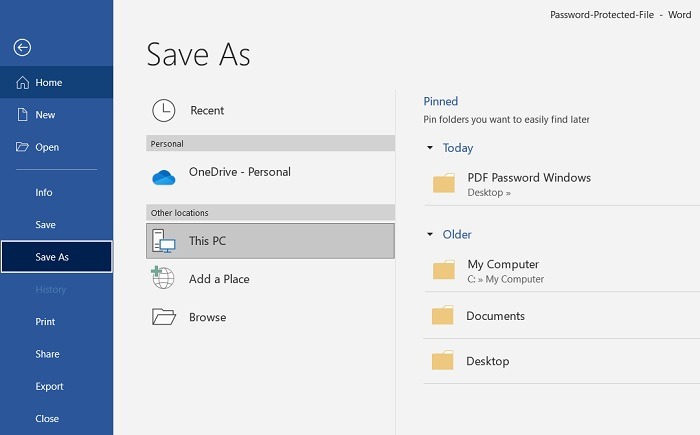Pick the Desktop folder location
This screenshot has width=700, height=435.
coord(487,361)
